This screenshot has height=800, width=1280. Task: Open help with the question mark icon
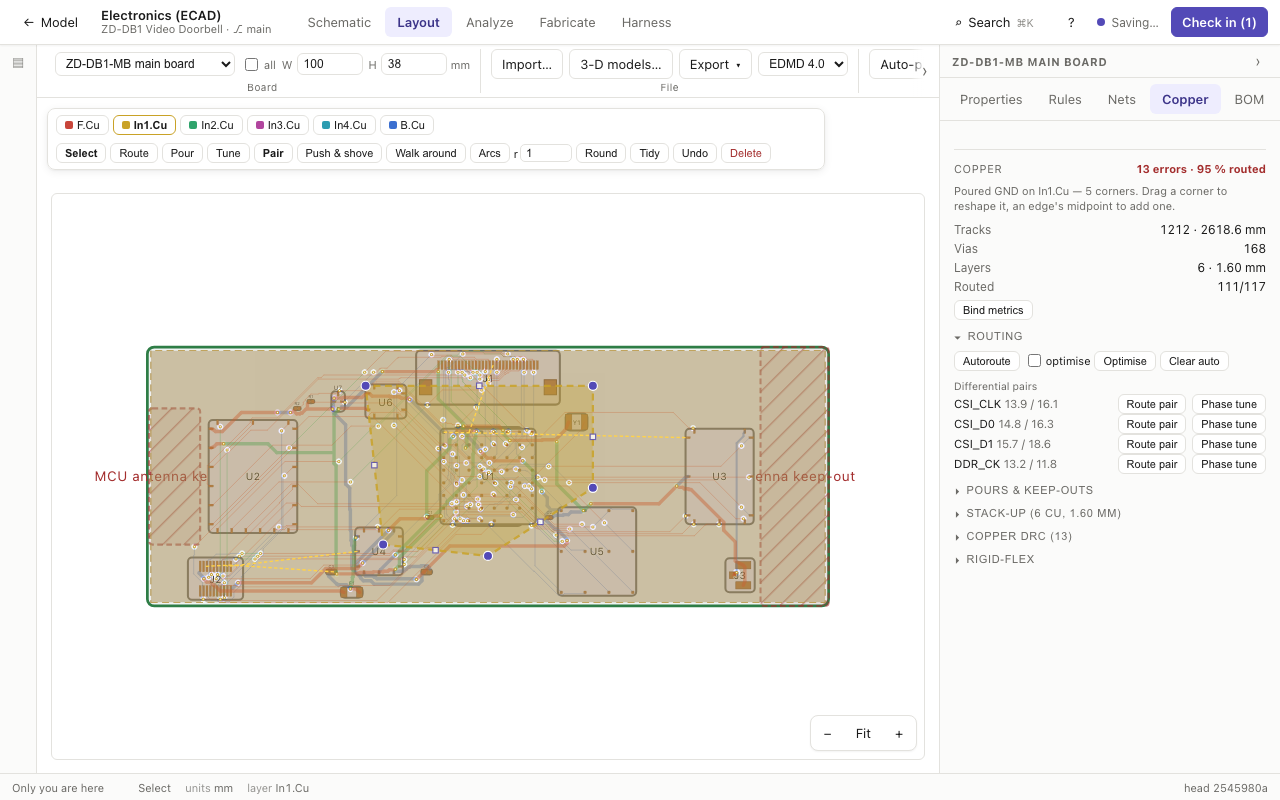coord(1071,22)
